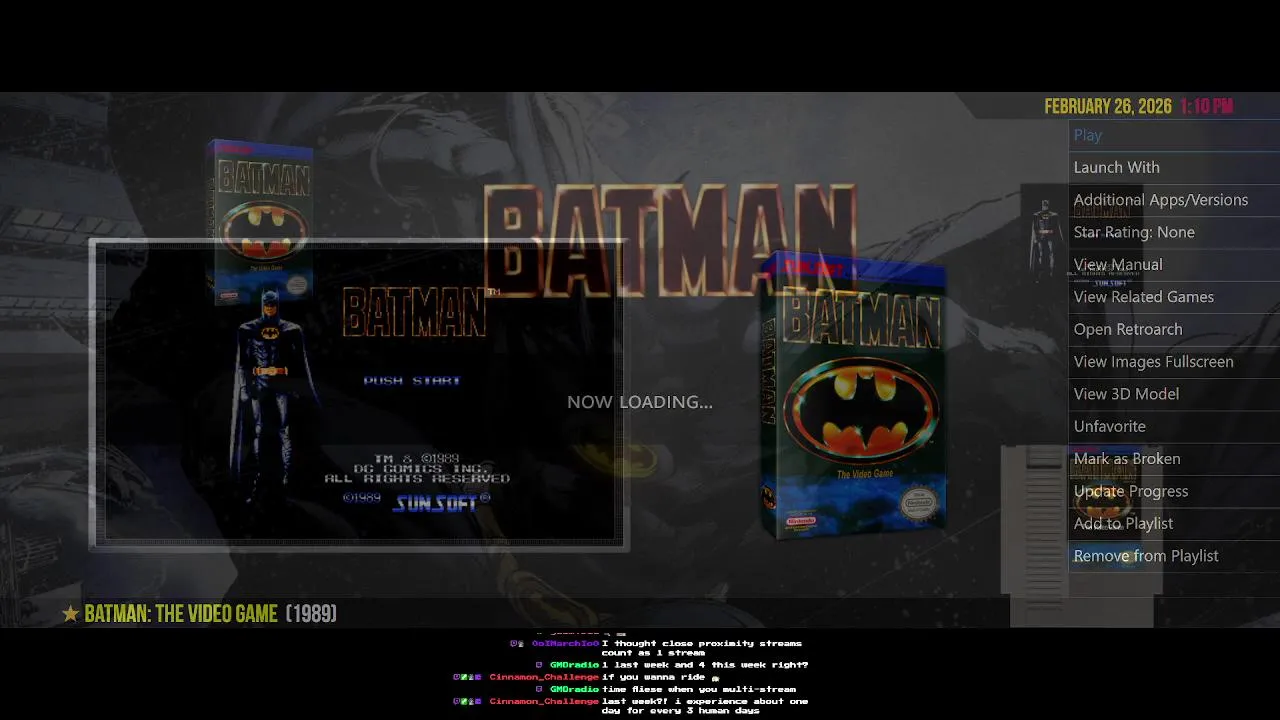This screenshot has height=720, width=1280.
Task: Select Star Rating: None entry
Action: pos(1174,232)
